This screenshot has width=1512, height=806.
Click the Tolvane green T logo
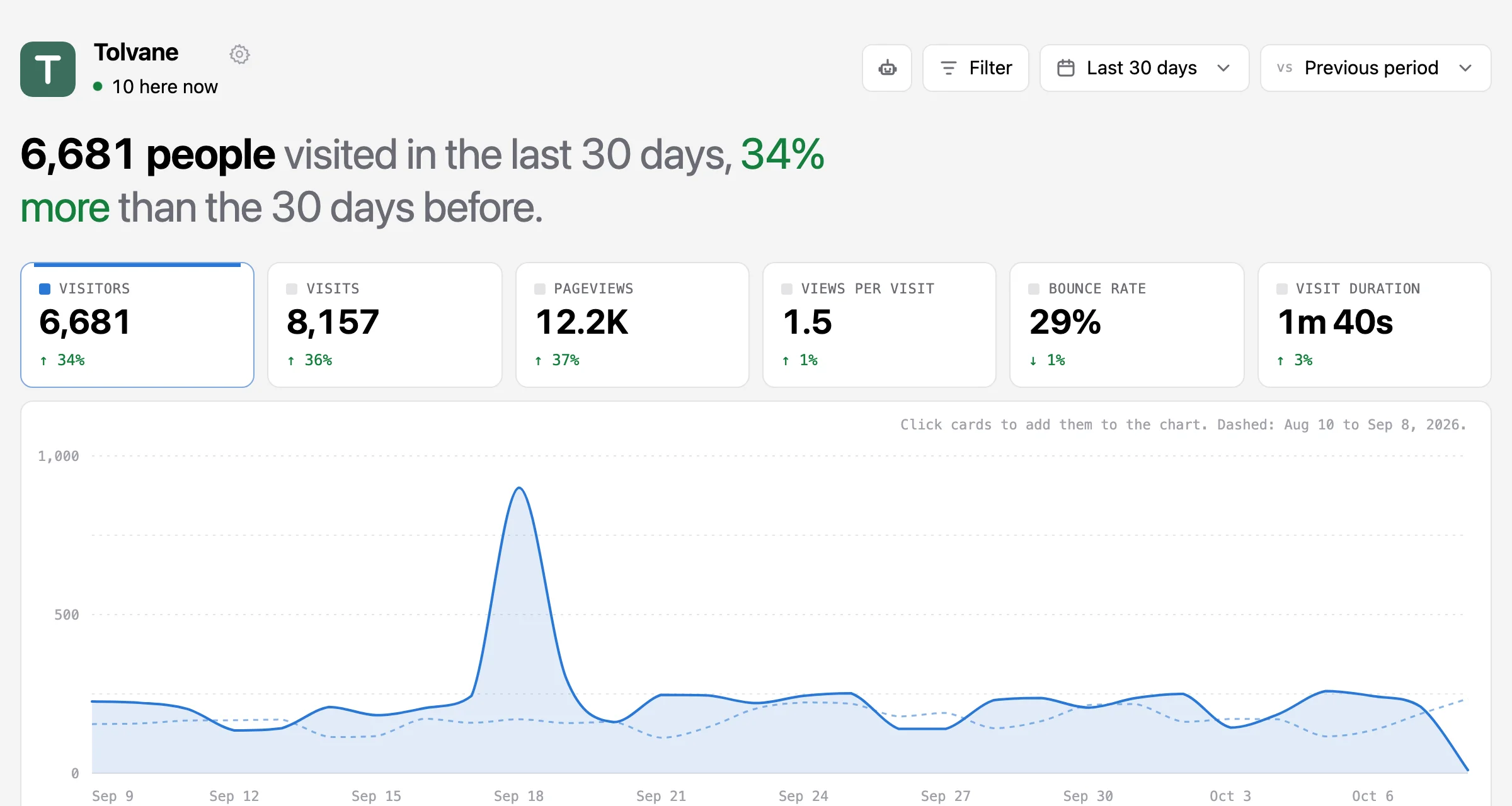tap(48, 69)
